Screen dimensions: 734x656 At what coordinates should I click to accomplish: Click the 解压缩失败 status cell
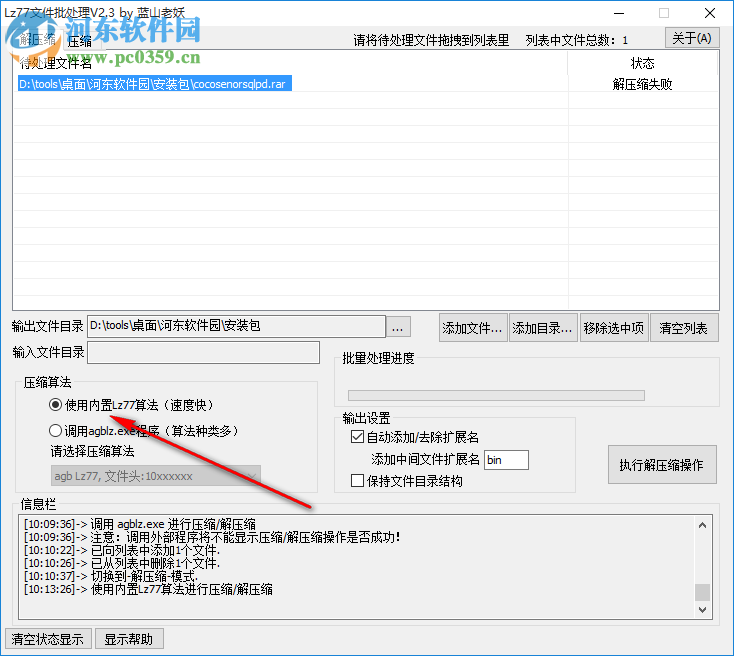pyautogui.click(x=642, y=84)
